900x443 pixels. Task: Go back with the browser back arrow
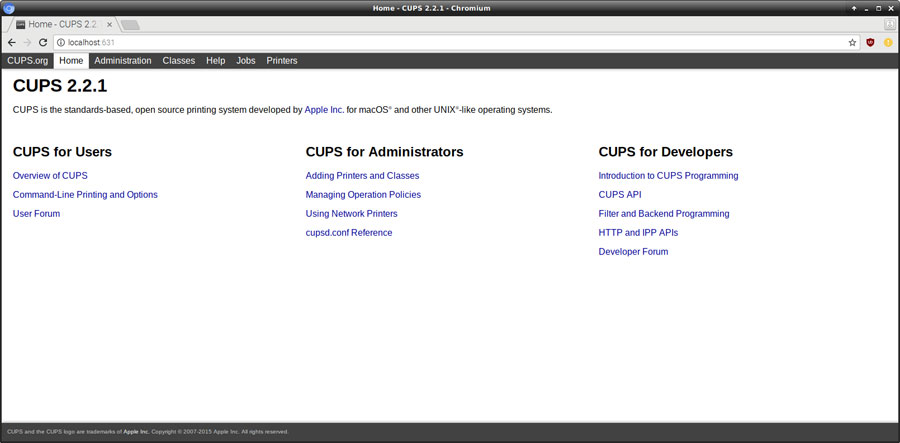coord(11,42)
